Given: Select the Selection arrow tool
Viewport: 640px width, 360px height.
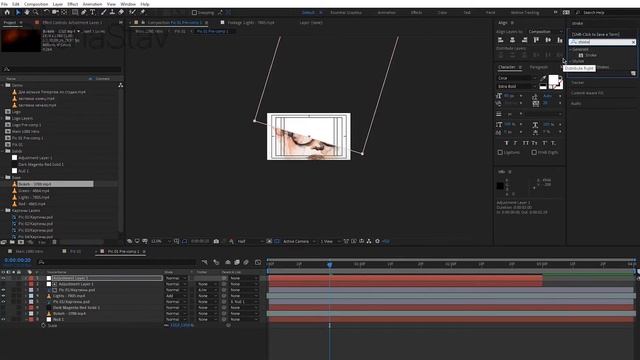Looking at the screenshot, I should pyautogui.click(x=18, y=12).
